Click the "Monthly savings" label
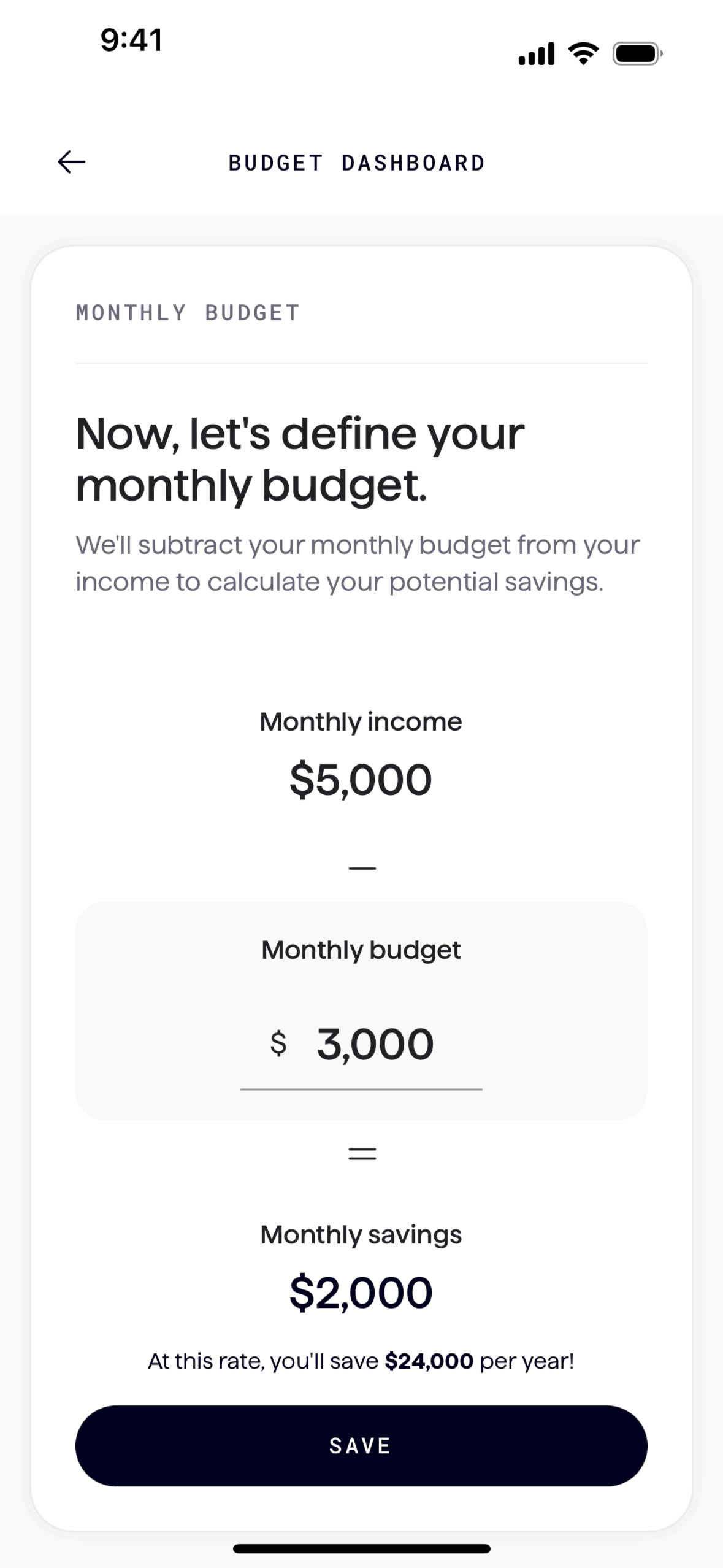Image resolution: width=723 pixels, height=1568 pixels. point(361,1235)
